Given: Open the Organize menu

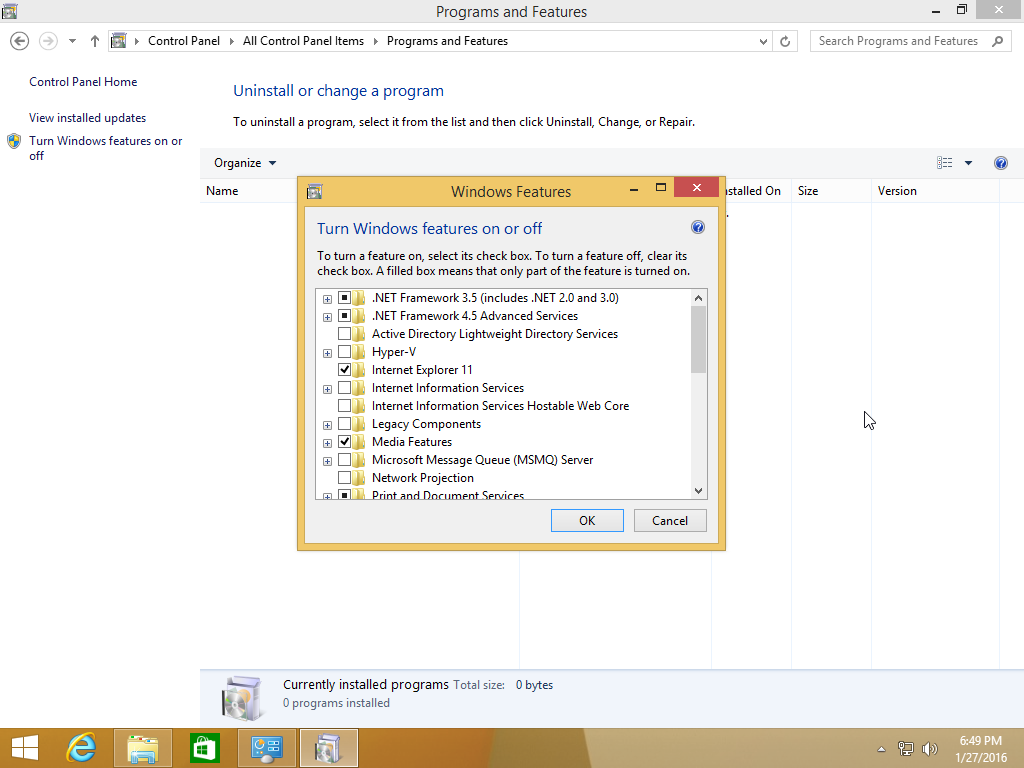Looking at the screenshot, I should 245,163.
